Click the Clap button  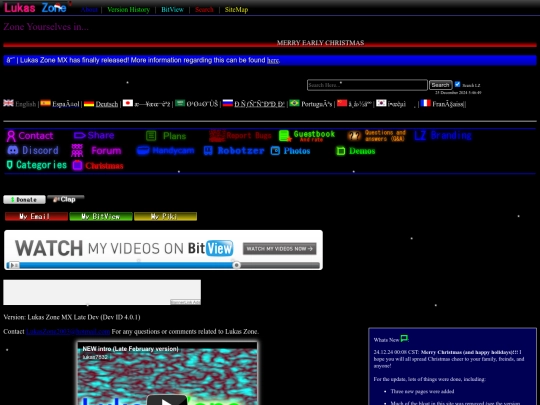pyautogui.click(x=66, y=199)
